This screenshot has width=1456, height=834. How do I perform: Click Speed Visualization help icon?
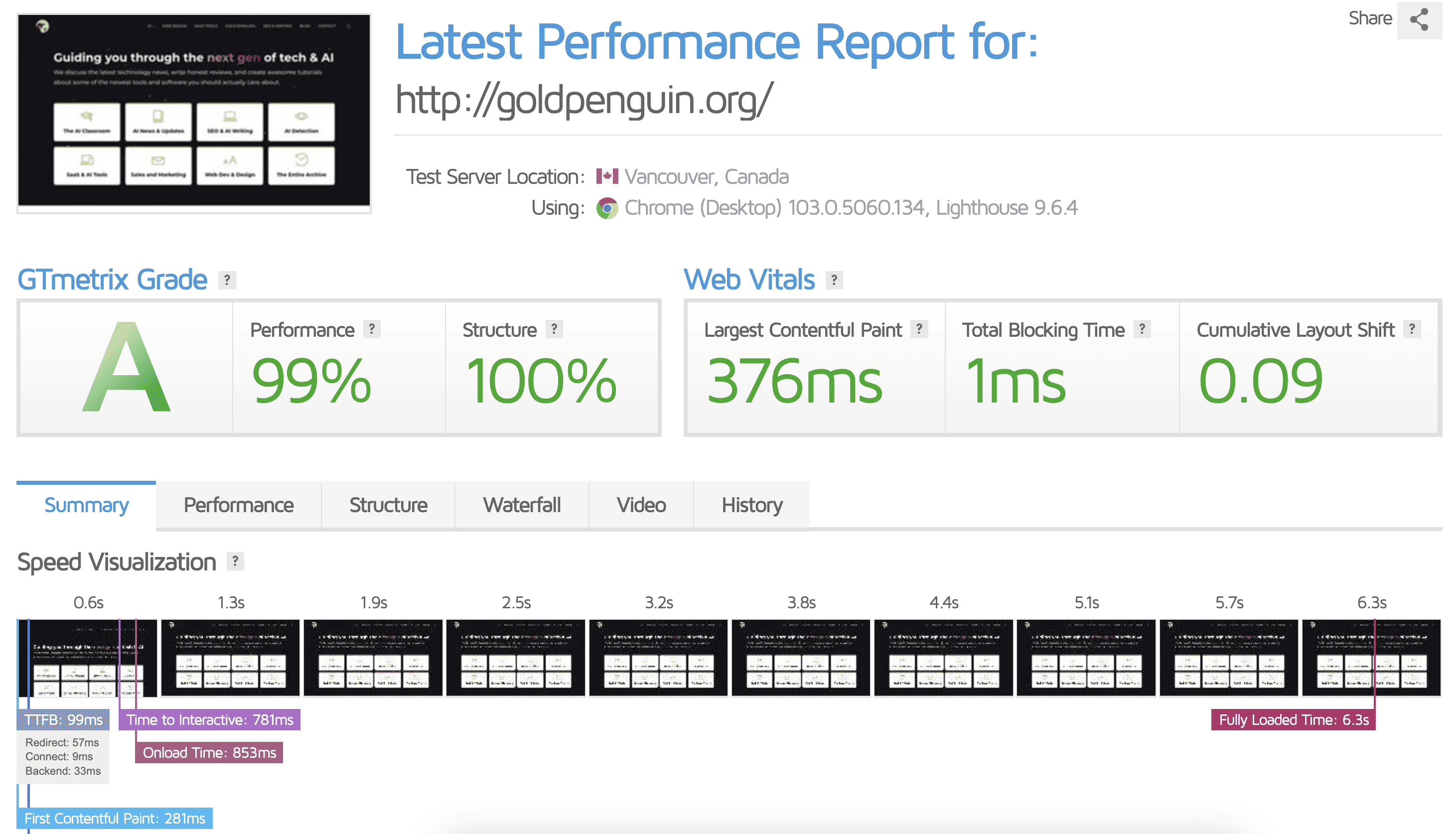click(x=235, y=561)
